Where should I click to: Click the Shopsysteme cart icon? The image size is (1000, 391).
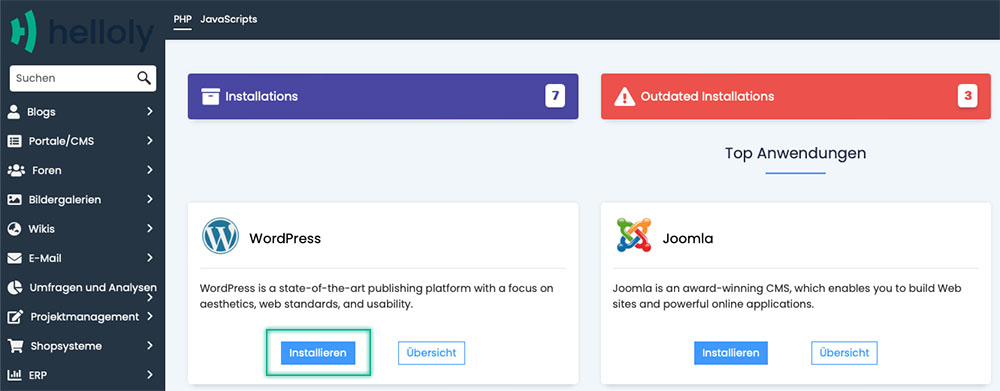click(15, 346)
